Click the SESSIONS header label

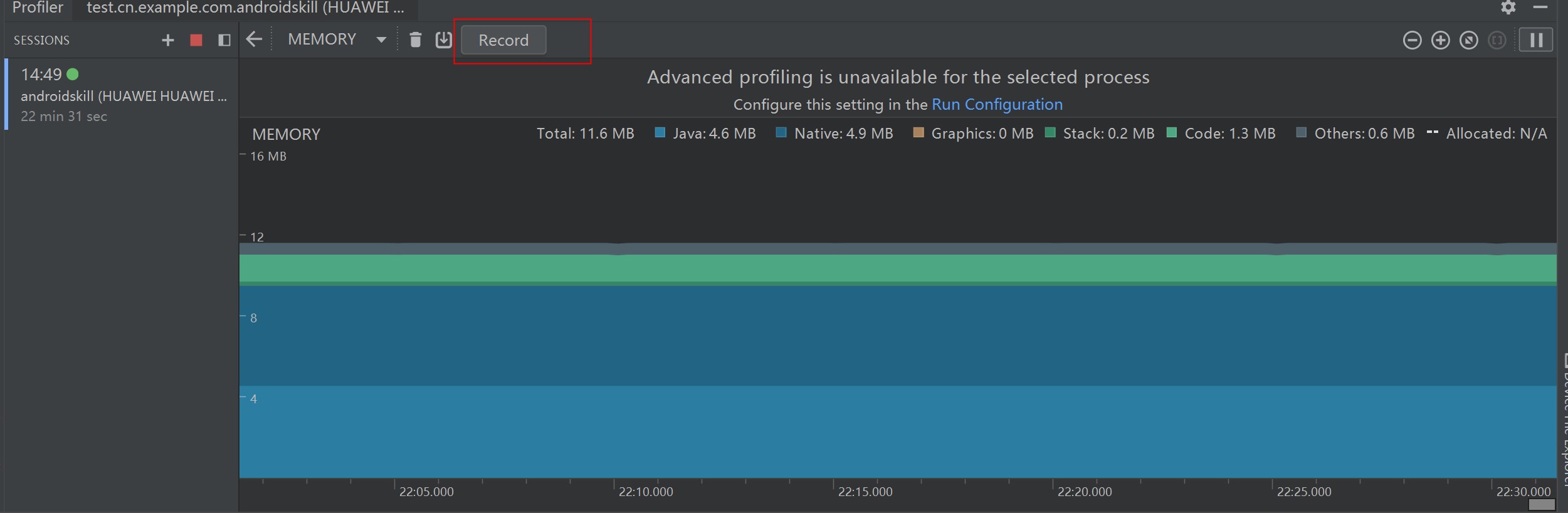pos(41,40)
